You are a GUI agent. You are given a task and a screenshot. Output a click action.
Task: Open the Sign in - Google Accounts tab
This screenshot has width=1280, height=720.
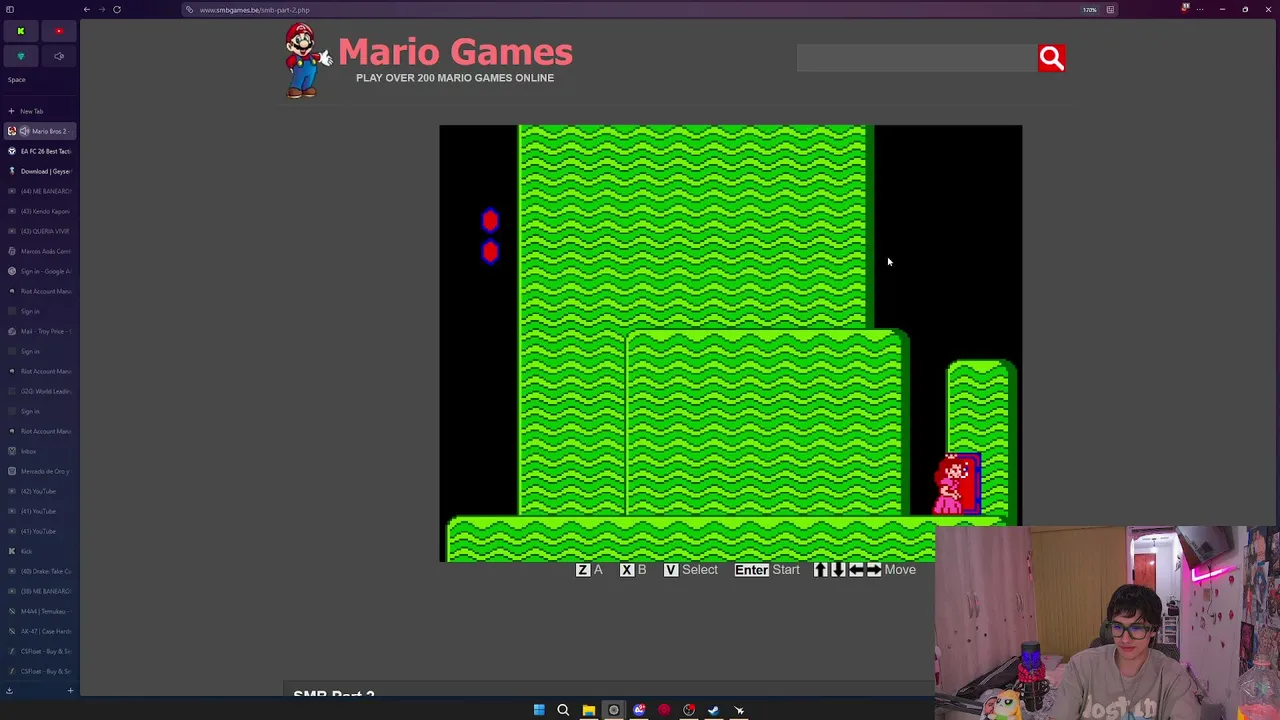38,271
